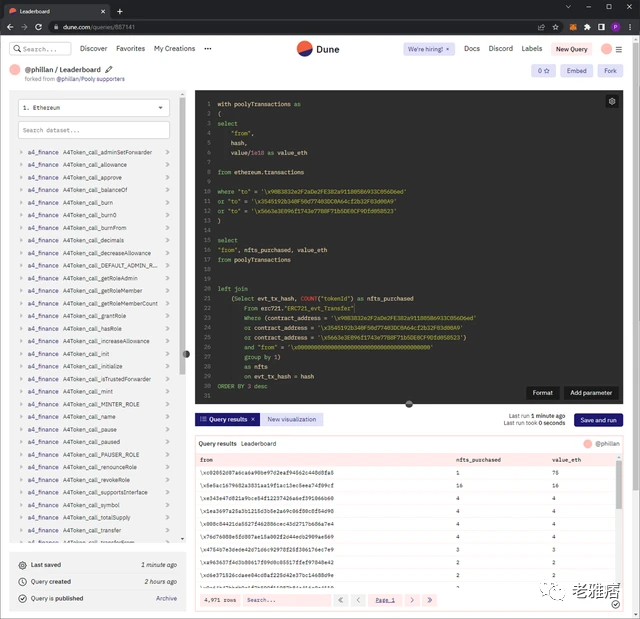The width and height of the screenshot is (640, 619).
Task: Click the dataset list scrollbar
Action: [182, 236]
